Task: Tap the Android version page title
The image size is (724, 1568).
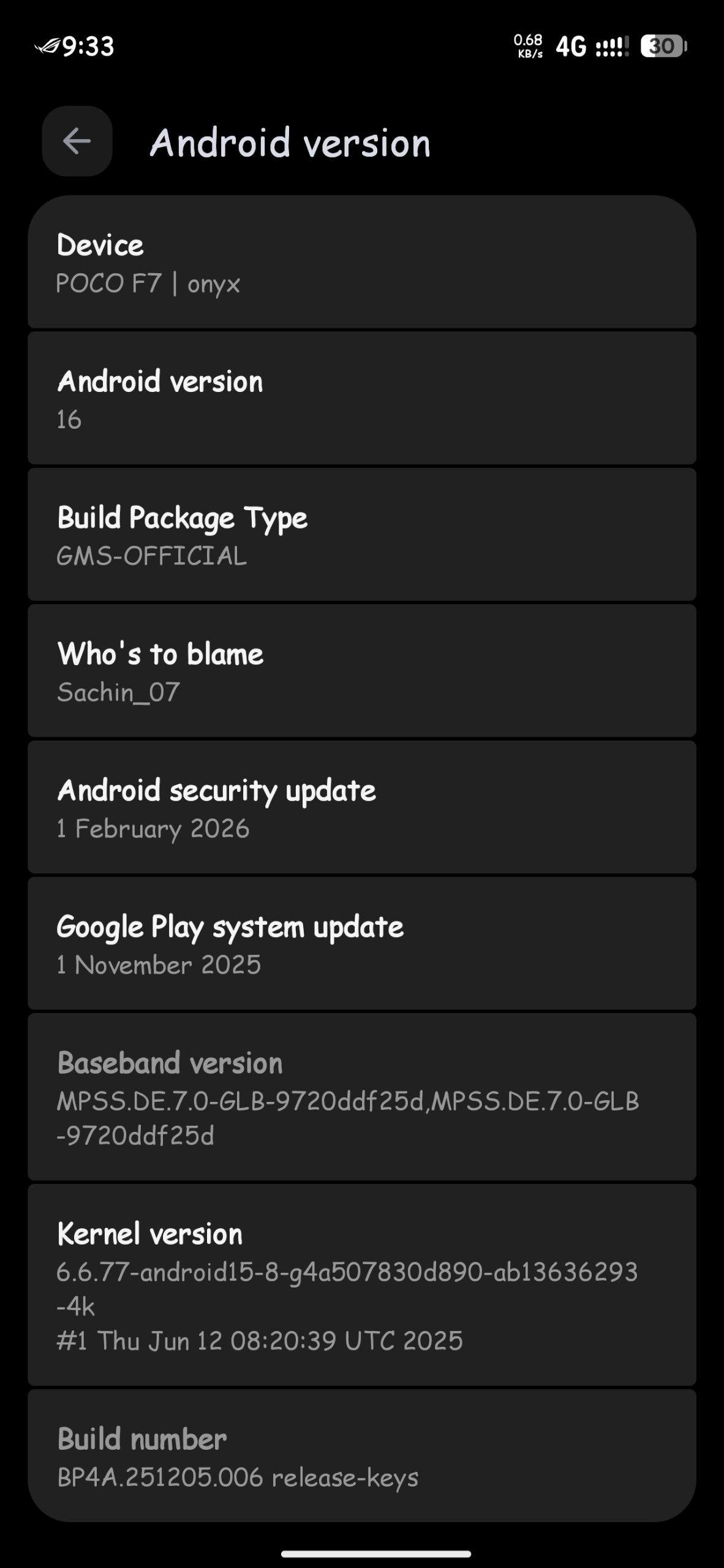Action: pyautogui.click(x=290, y=143)
